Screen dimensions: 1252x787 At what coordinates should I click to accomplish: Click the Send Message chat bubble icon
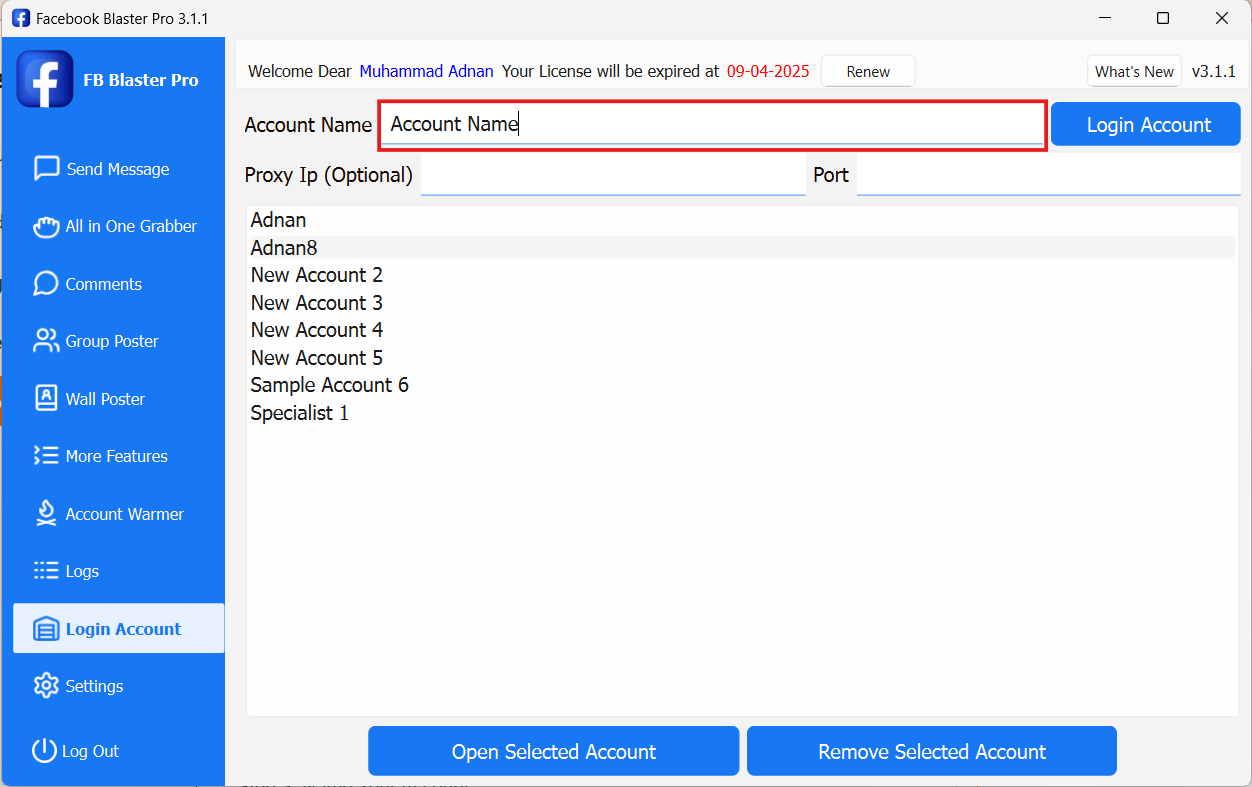[x=46, y=169]
